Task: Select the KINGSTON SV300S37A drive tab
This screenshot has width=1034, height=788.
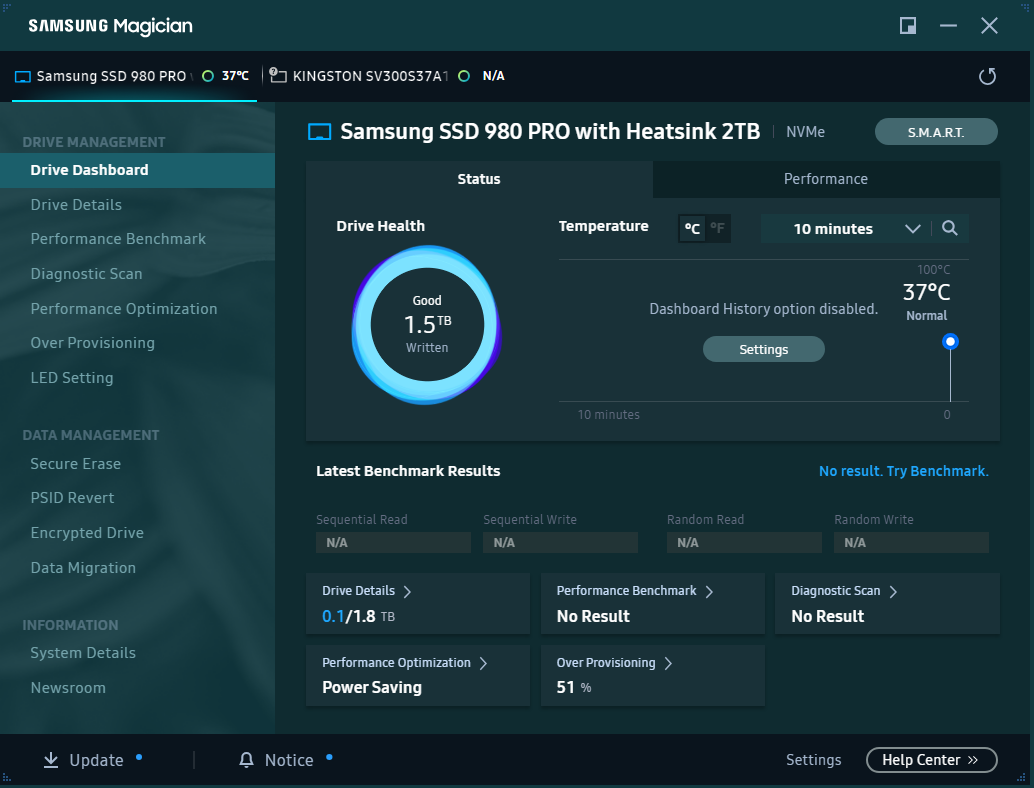Action: click(390, 76)
